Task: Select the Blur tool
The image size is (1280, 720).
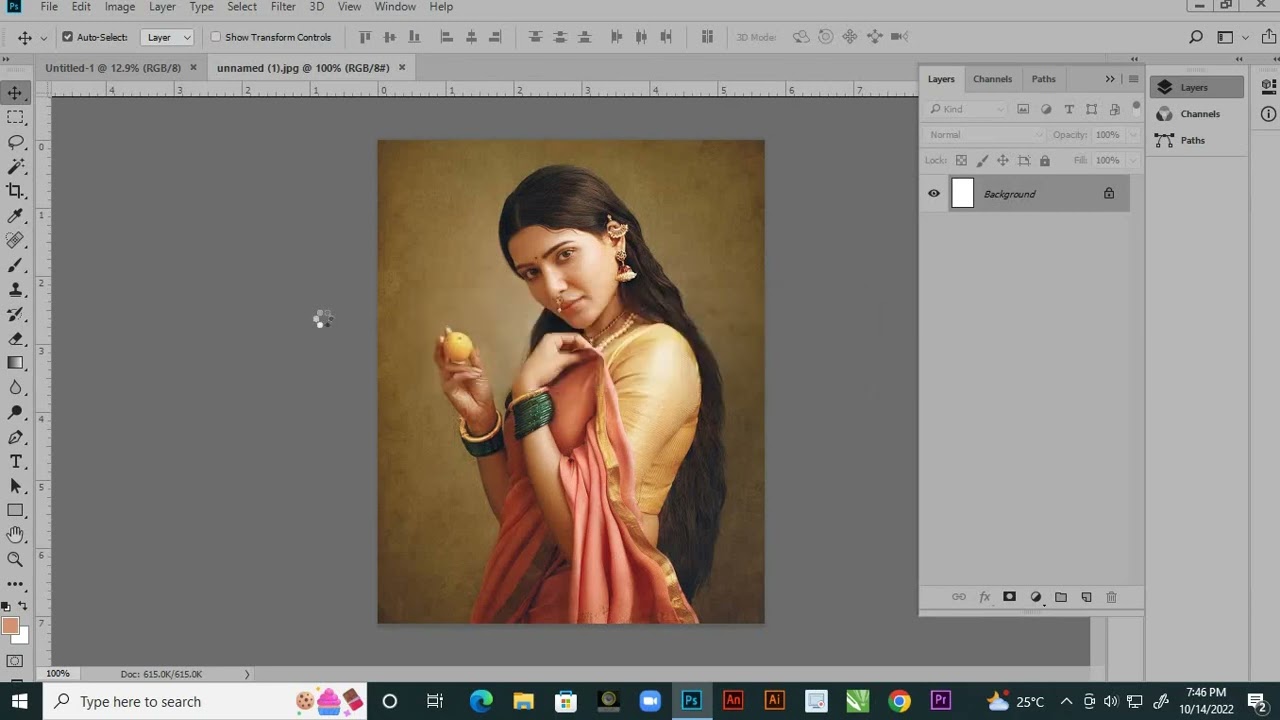Action: tap(15, 388)
